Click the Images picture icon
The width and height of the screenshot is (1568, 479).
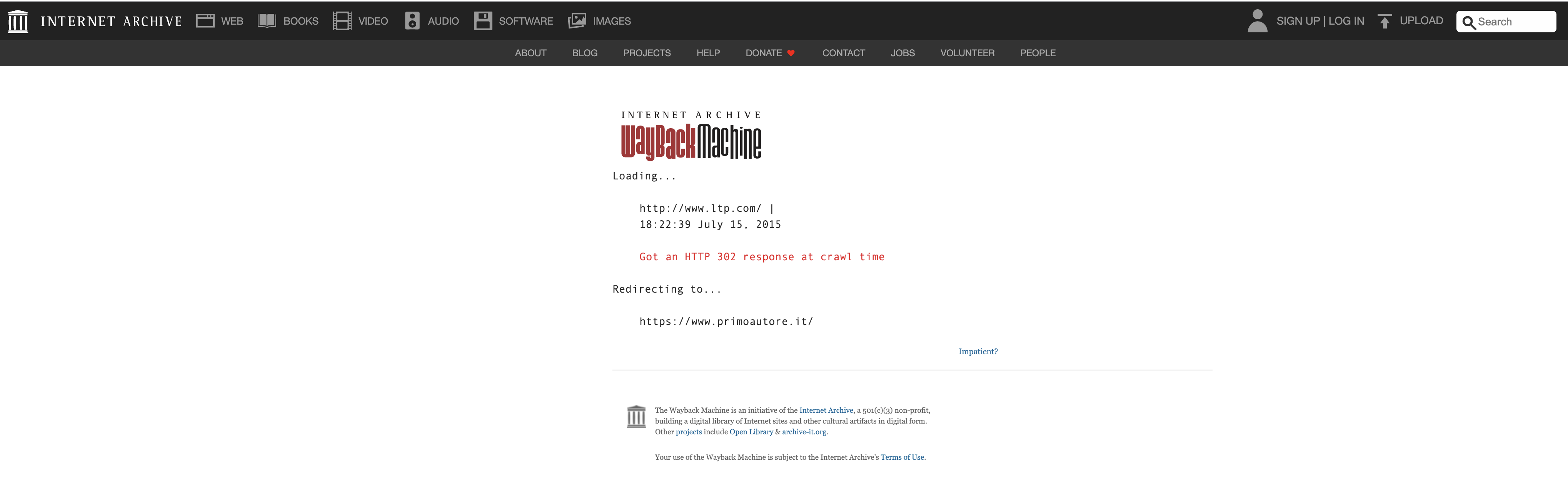click(x=576, y=21)
